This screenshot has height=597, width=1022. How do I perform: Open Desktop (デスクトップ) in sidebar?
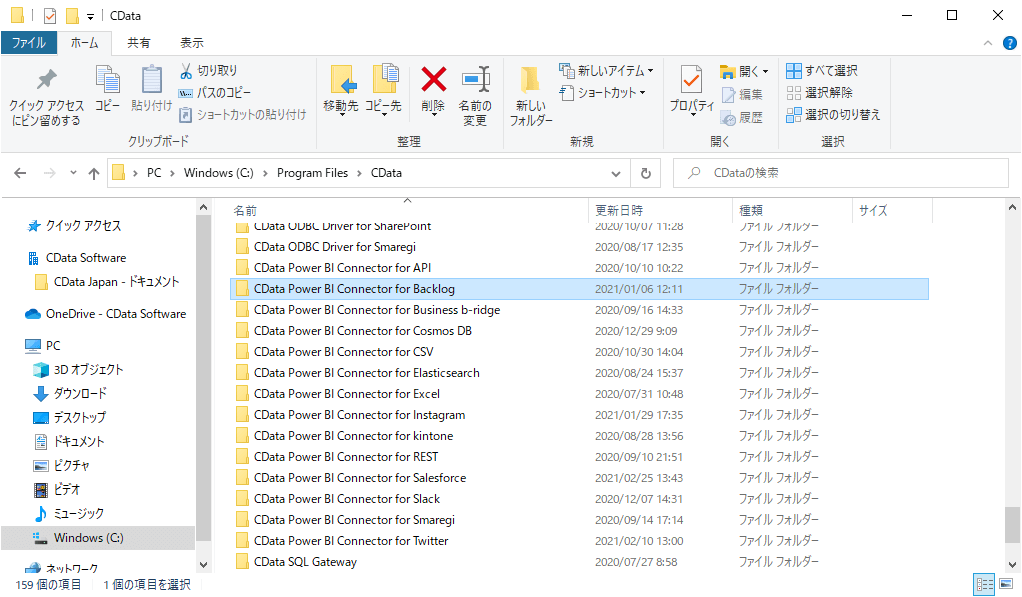(80, 418)
